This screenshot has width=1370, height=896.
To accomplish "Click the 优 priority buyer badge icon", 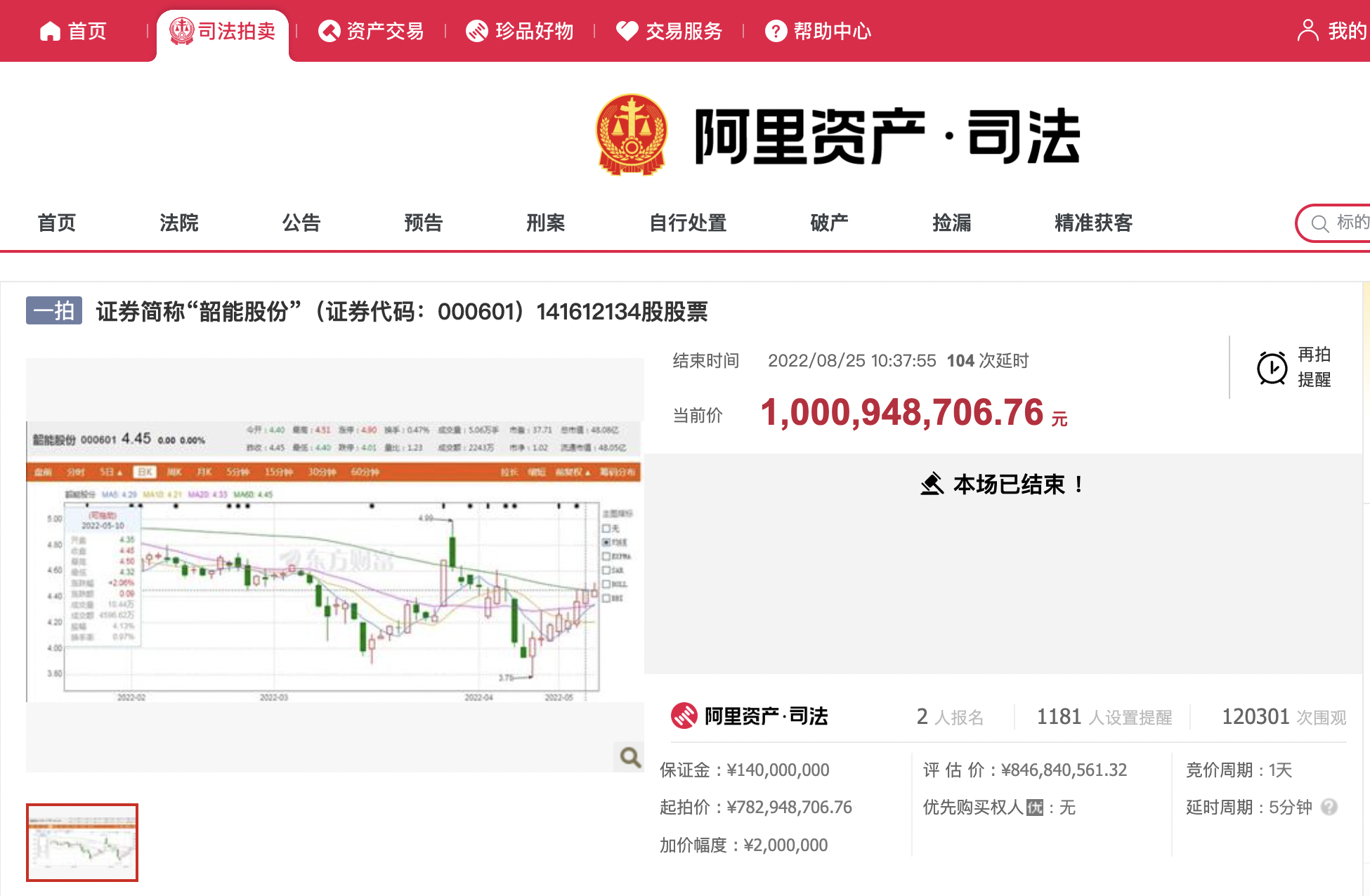I will pyautogui.click(x=1034, y=808).
